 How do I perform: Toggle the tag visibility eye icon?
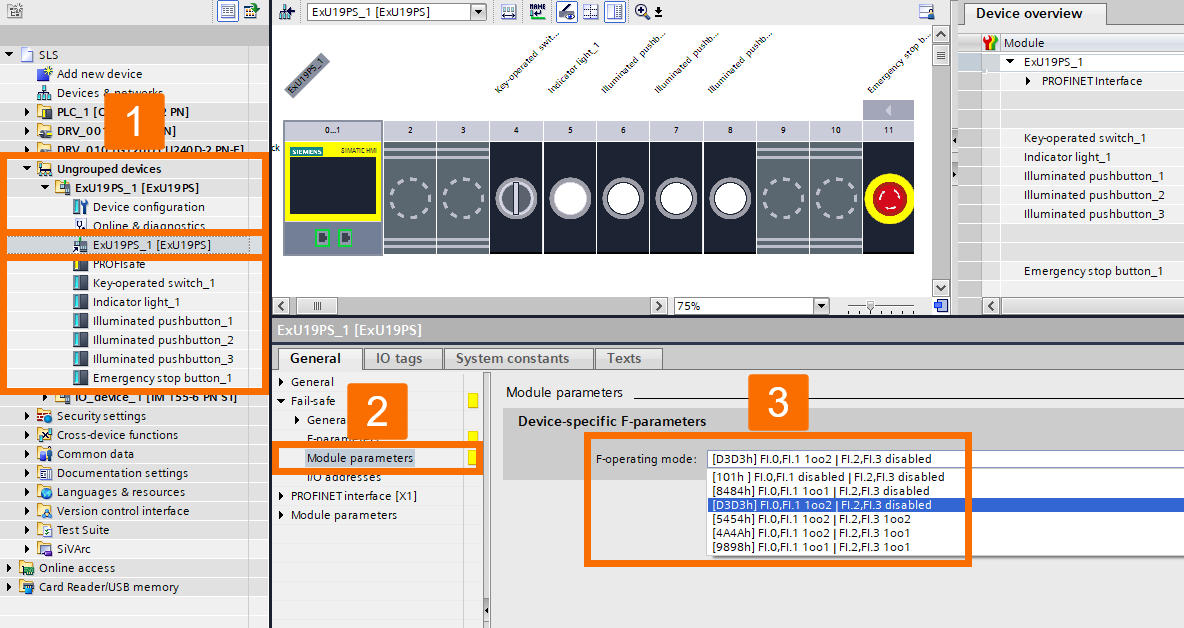point(568,12)
